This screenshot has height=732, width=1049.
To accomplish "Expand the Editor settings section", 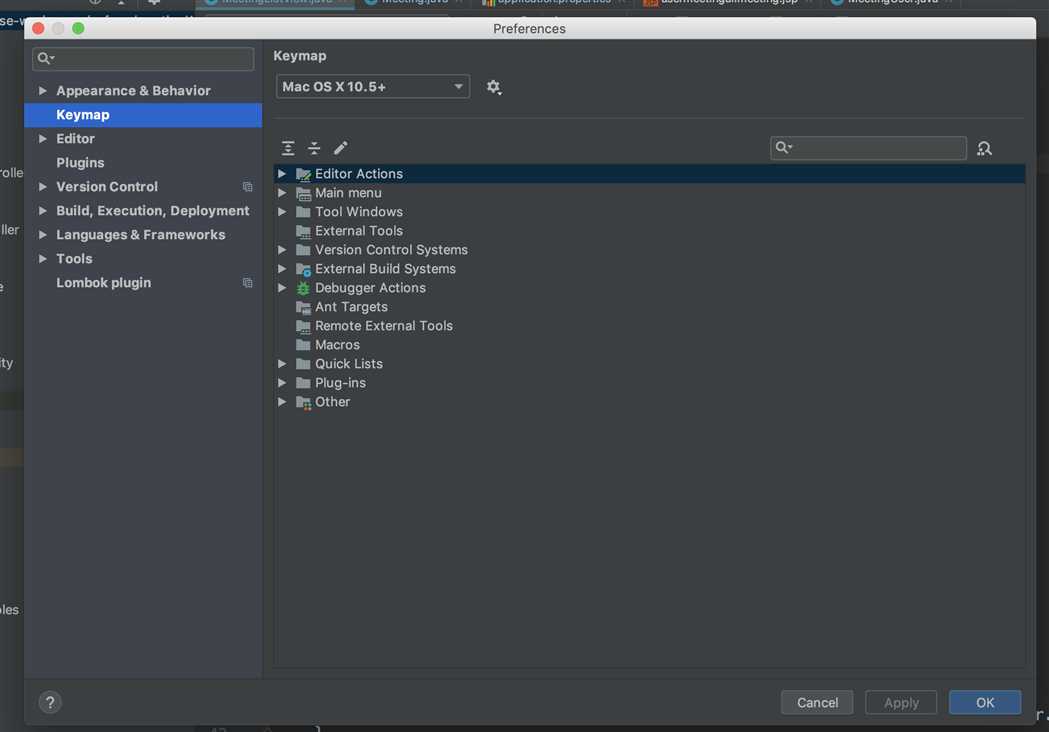I will pos(42,139).
